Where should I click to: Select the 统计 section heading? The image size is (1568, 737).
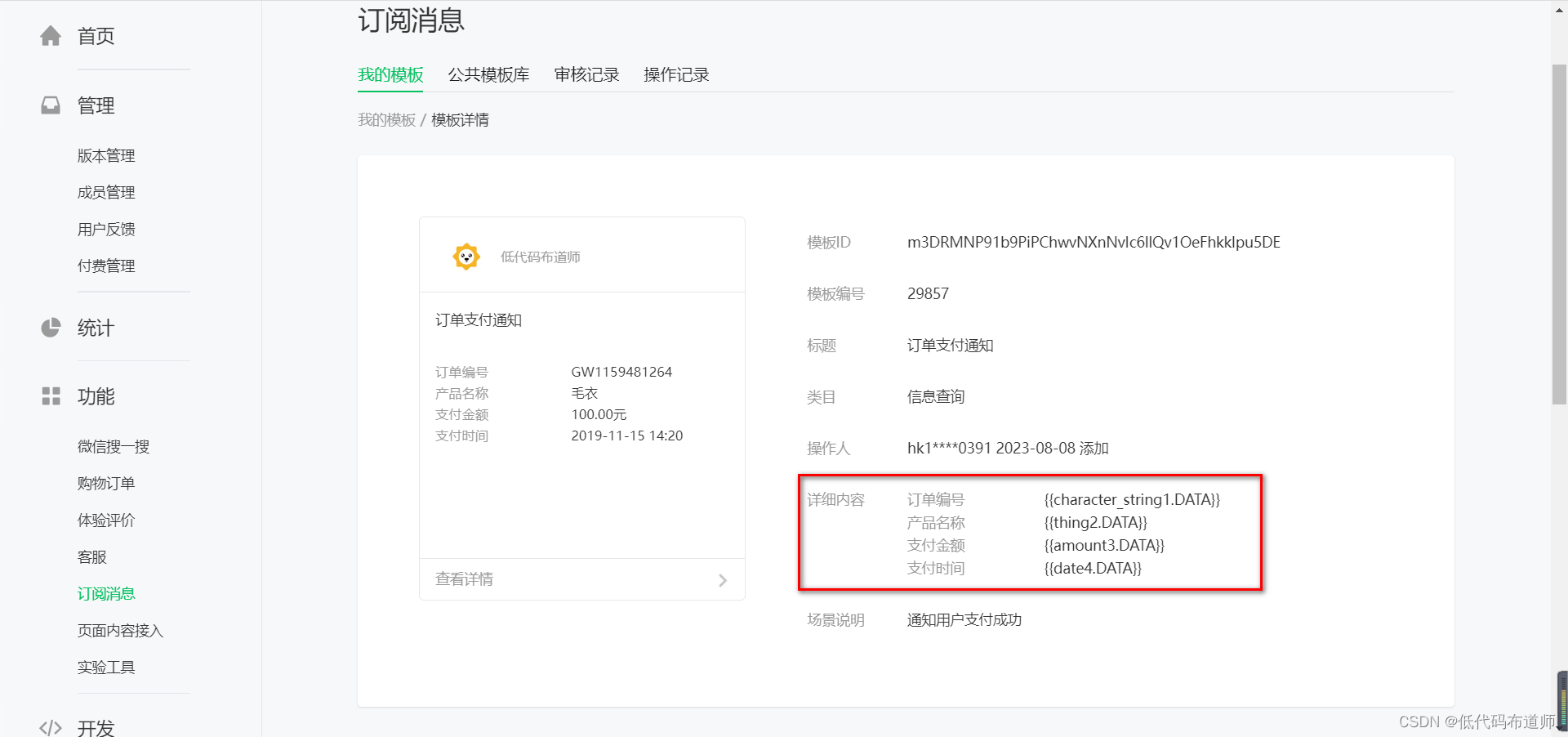tap(96, 328)
